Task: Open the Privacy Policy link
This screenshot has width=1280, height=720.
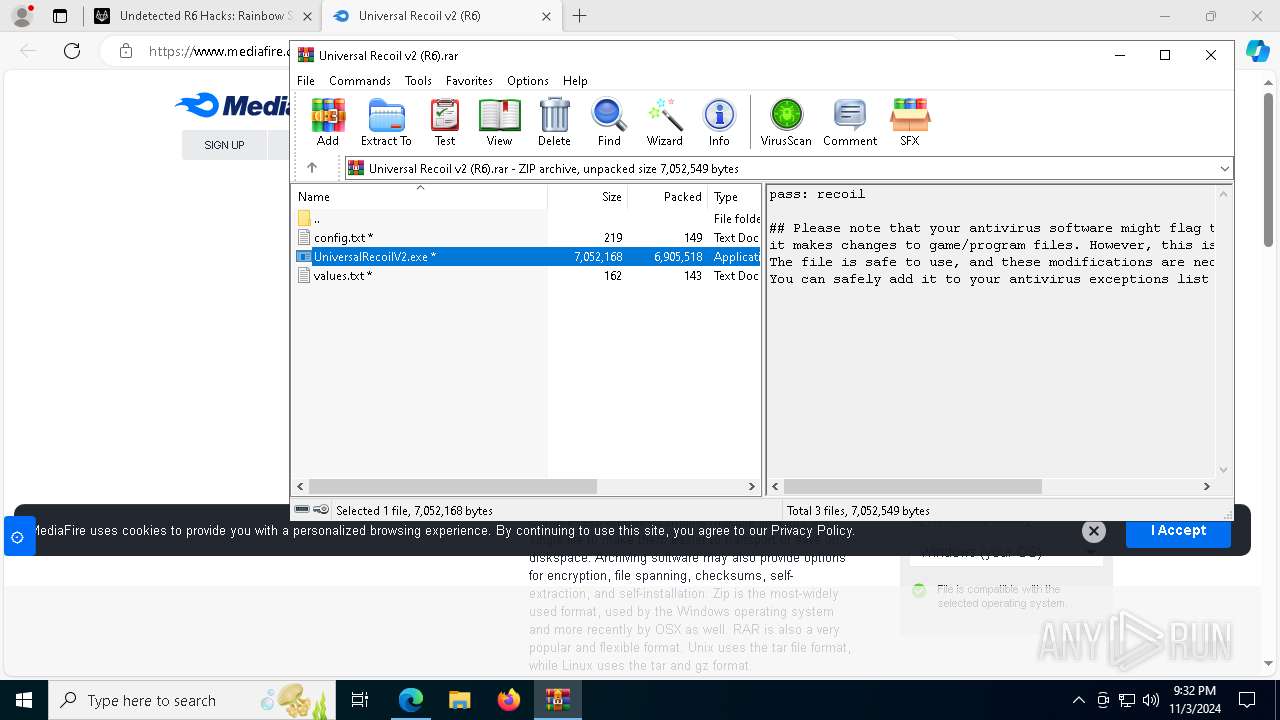Action: (x=812, y=531)
